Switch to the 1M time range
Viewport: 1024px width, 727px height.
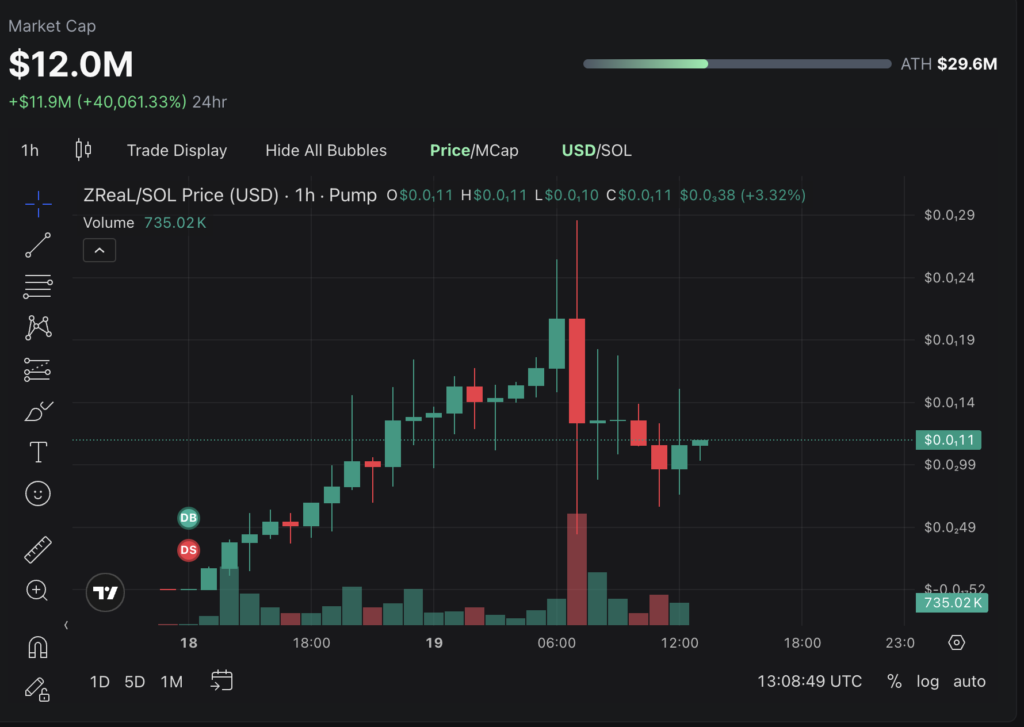[x=171, y=681]
